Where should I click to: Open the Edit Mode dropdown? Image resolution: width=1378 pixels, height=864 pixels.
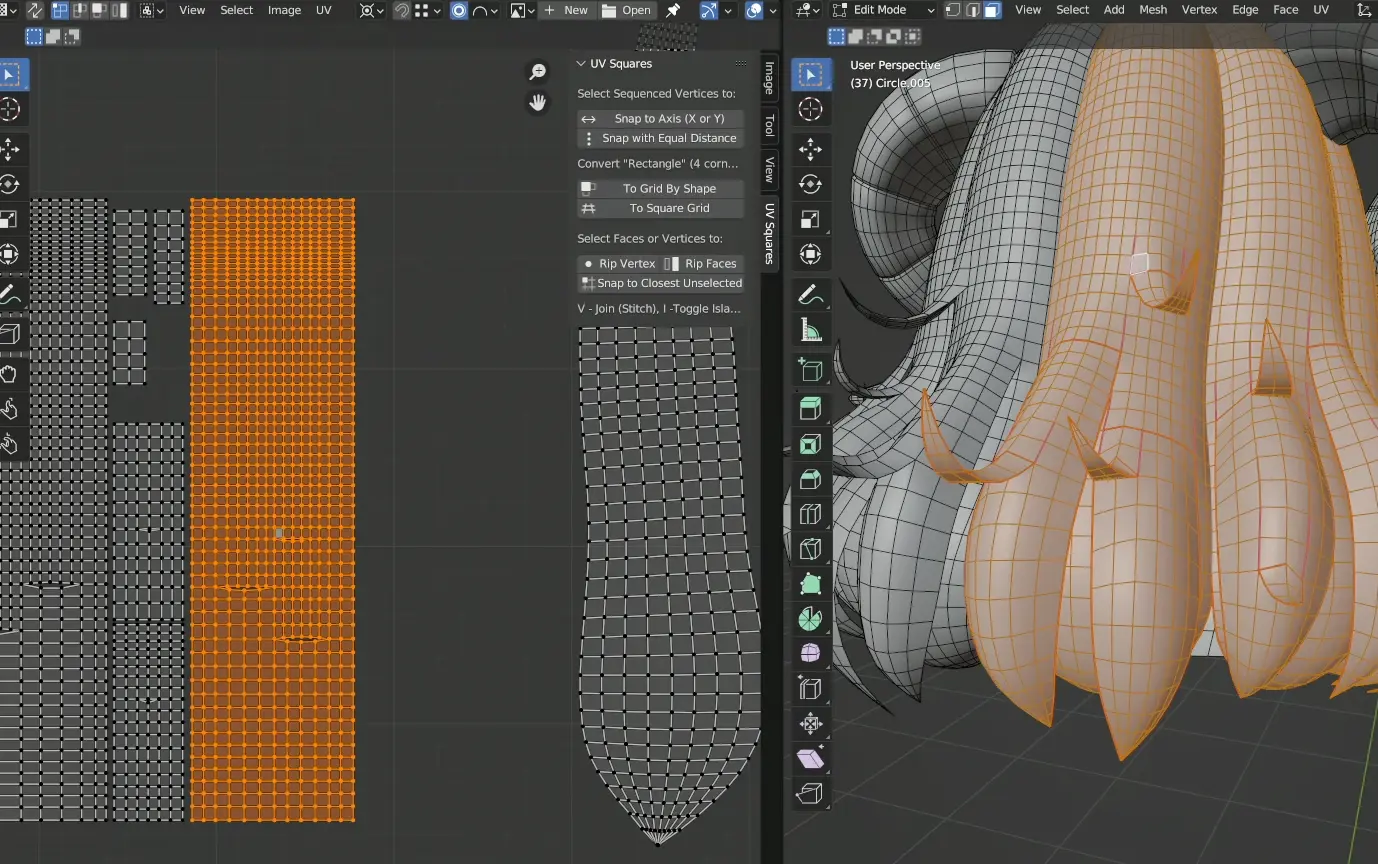click(x=880, y=10)
